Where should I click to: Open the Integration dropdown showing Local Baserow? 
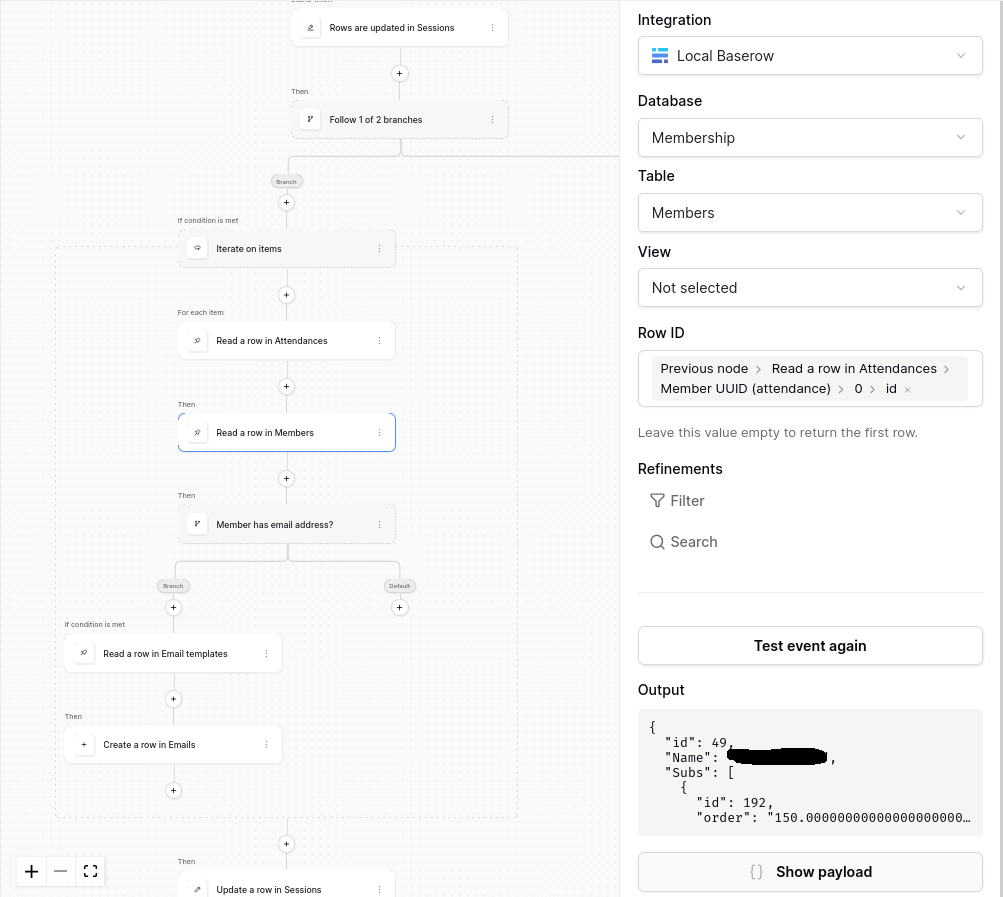tap(810, 56)
